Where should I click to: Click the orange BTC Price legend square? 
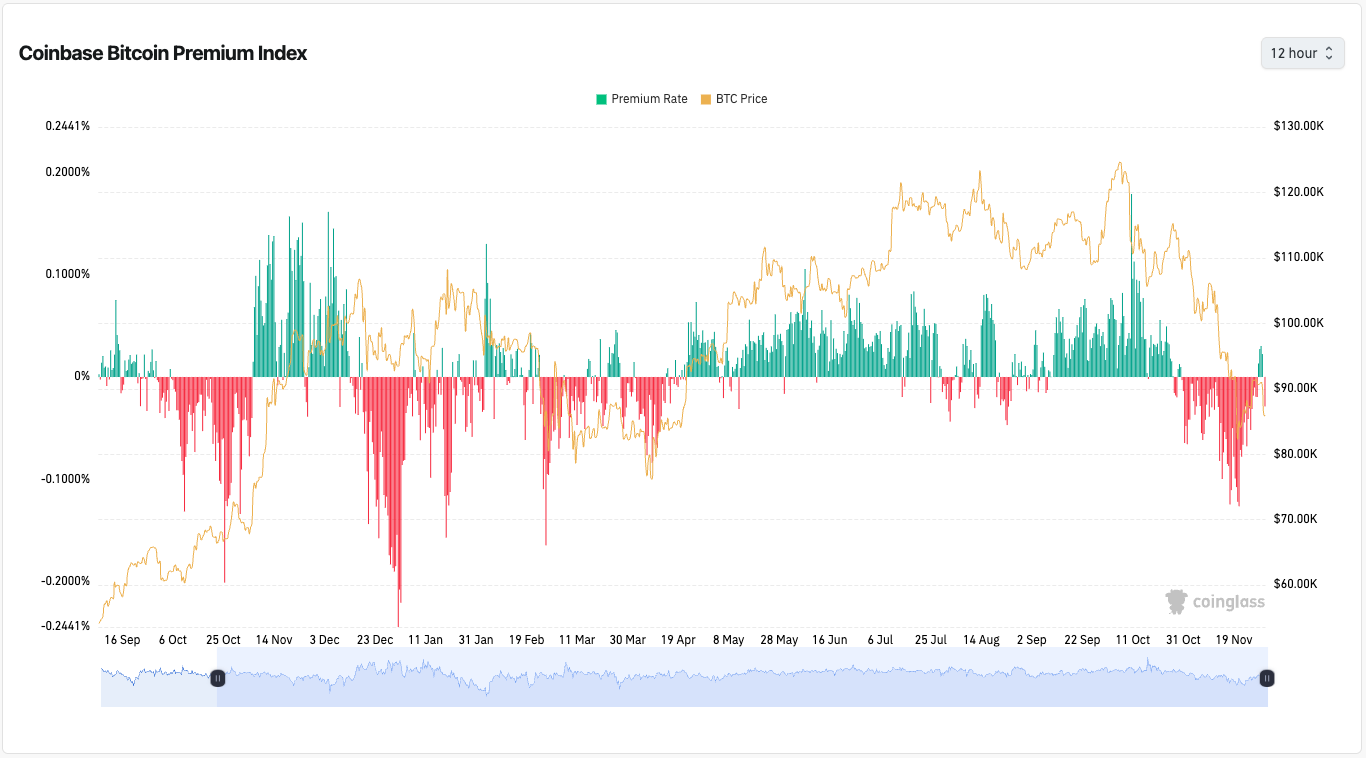click(x=708, y=98)
